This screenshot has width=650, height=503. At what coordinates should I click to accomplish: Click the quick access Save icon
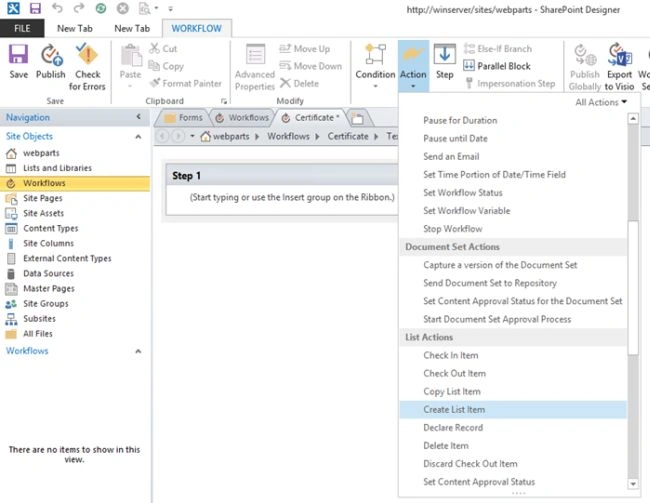coord(36,8)
